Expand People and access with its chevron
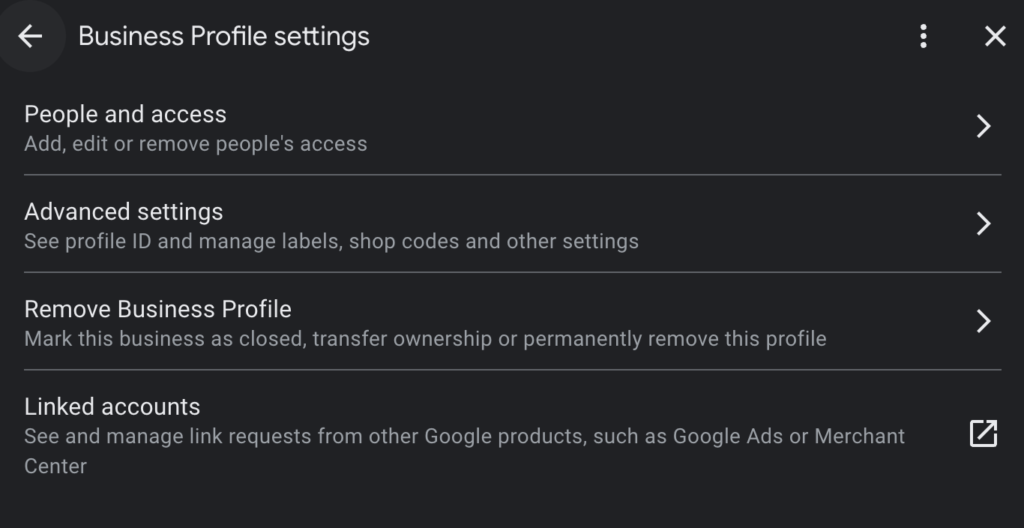This screenshot has height=528, width=1024. (984, 126)
